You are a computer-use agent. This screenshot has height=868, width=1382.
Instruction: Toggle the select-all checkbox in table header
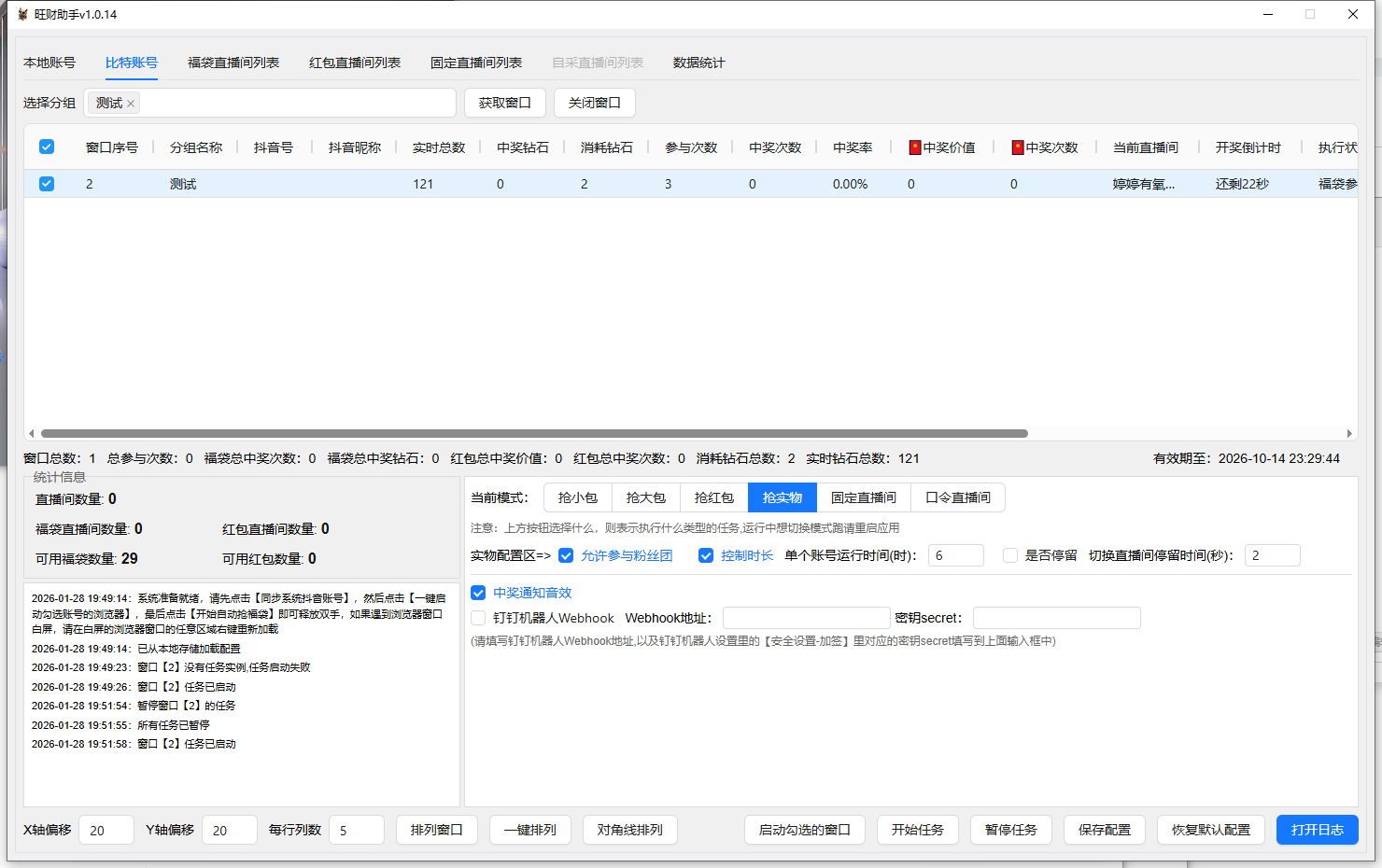pyautogui.click(x=47, y=147)
